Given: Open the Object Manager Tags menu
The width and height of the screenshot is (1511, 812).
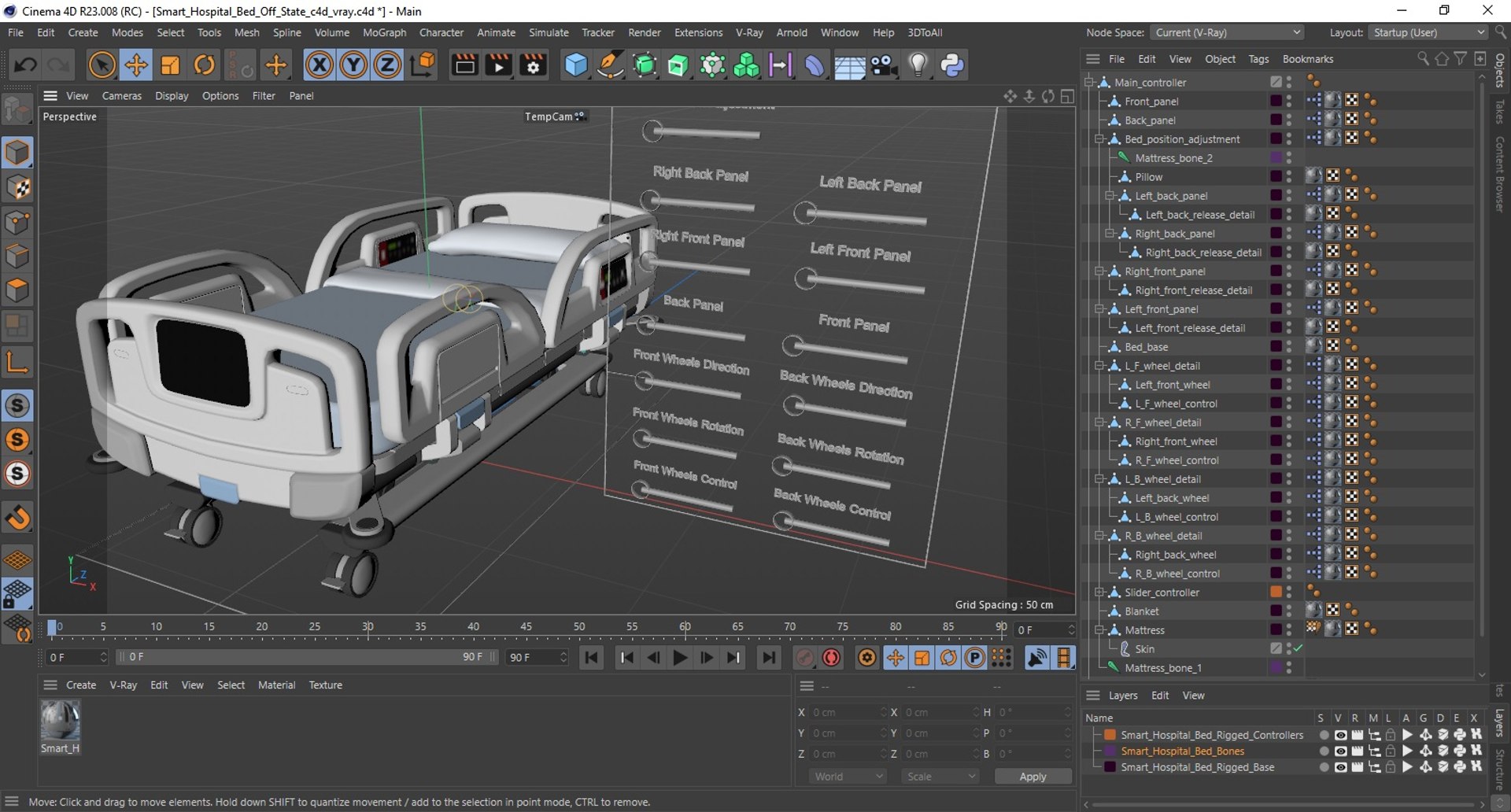Looking at the screenshot, I should coord(1258,59).
